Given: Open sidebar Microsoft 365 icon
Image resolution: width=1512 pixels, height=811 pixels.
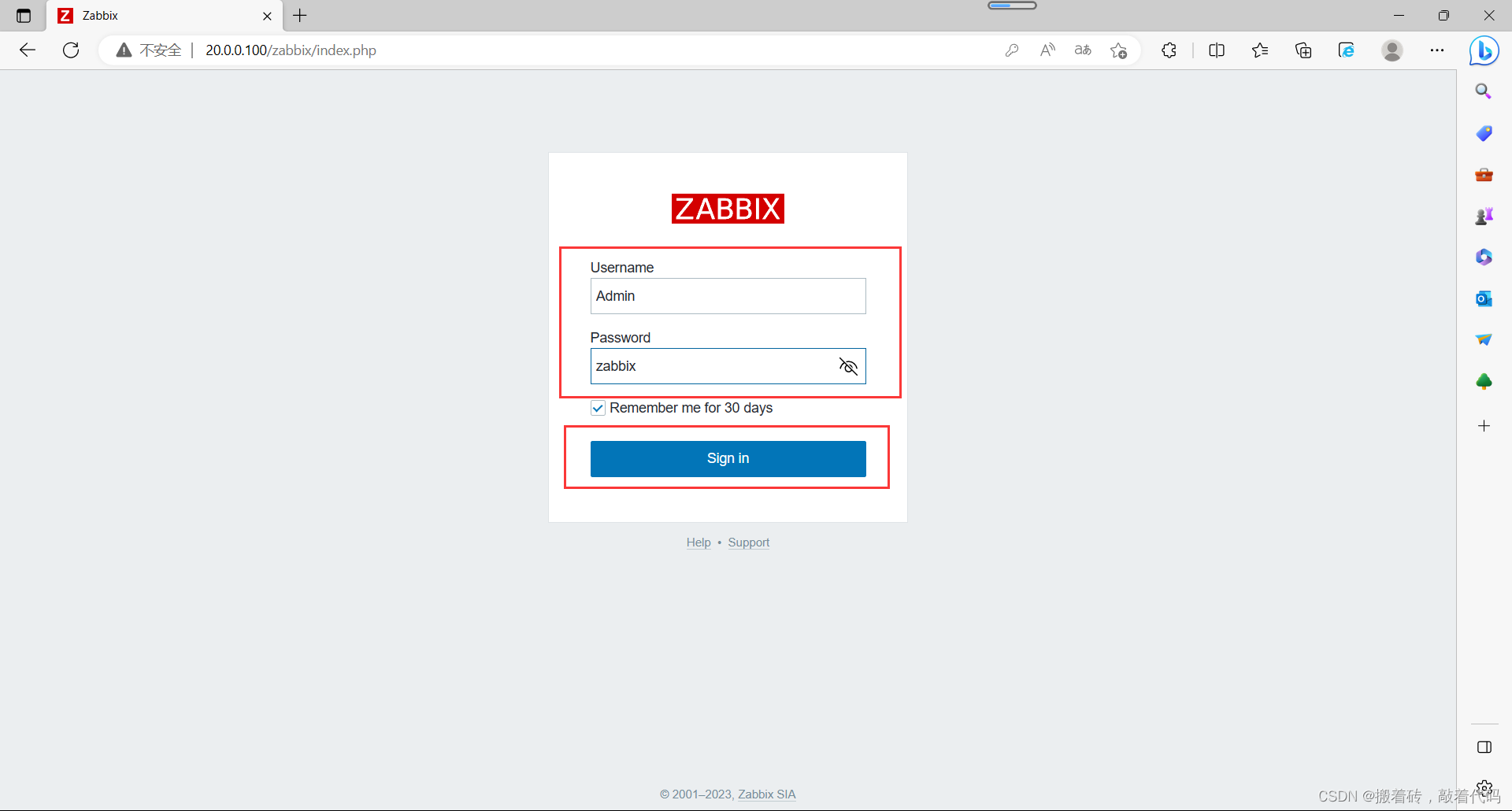Looking at the screenshot, I should (x=1484, y=257).
